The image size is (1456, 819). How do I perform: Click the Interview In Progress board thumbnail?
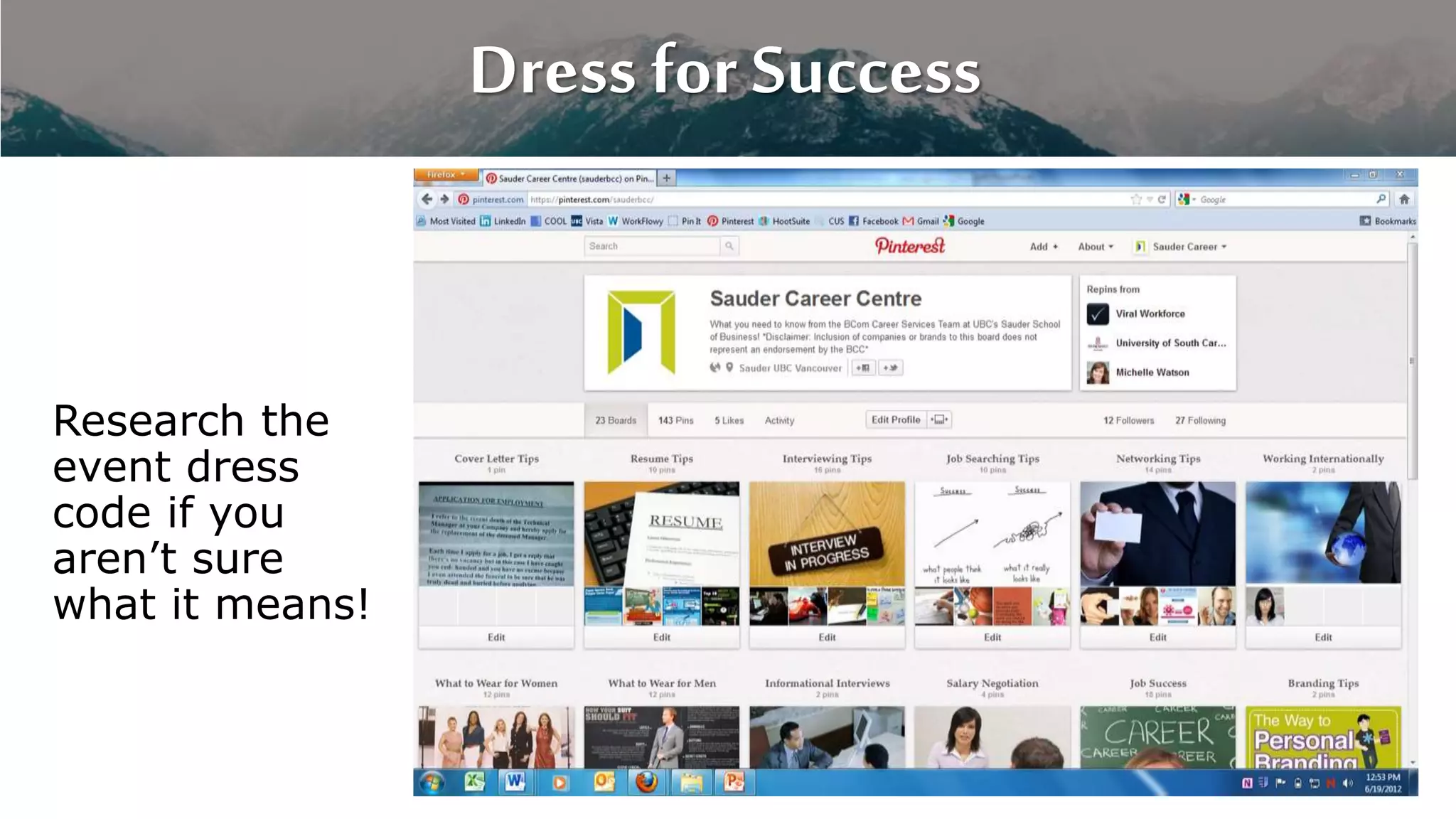(x=827, y=532)
